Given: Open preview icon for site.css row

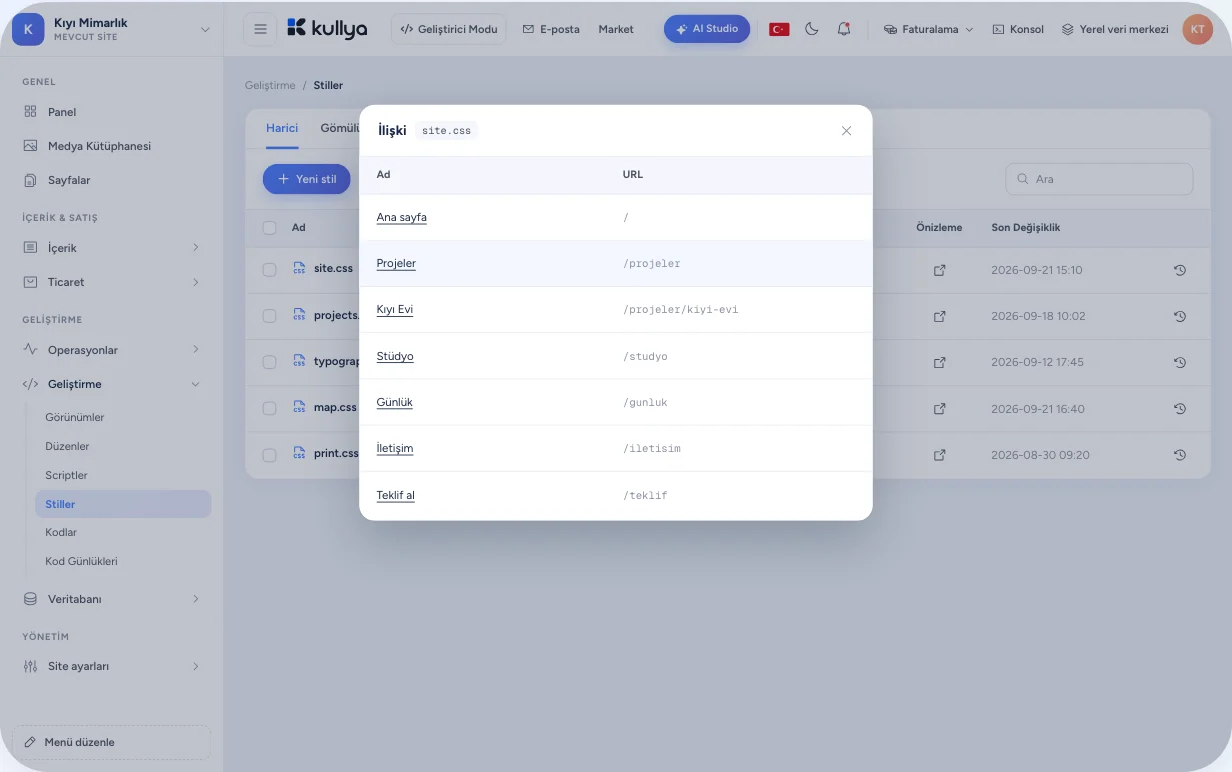Looking at the screenshot, I should 940,270.
